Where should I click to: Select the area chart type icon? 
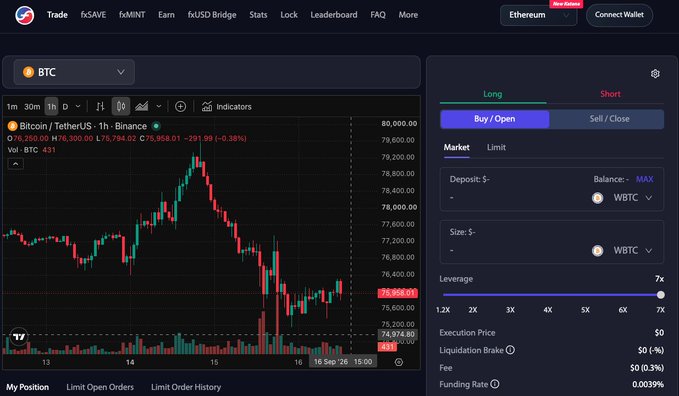142,107
